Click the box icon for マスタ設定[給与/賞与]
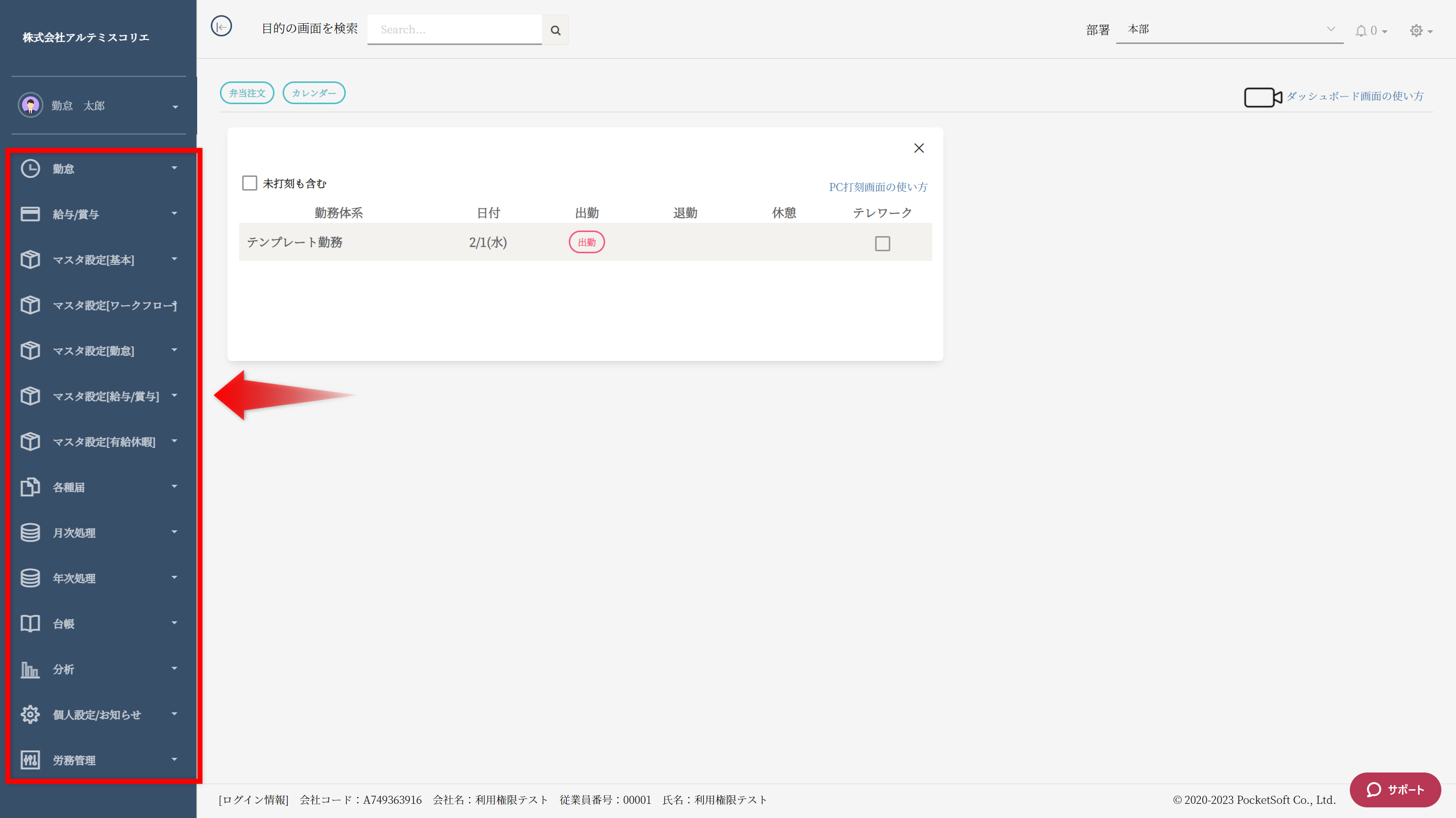1456x818 pixels. [30, 396]
